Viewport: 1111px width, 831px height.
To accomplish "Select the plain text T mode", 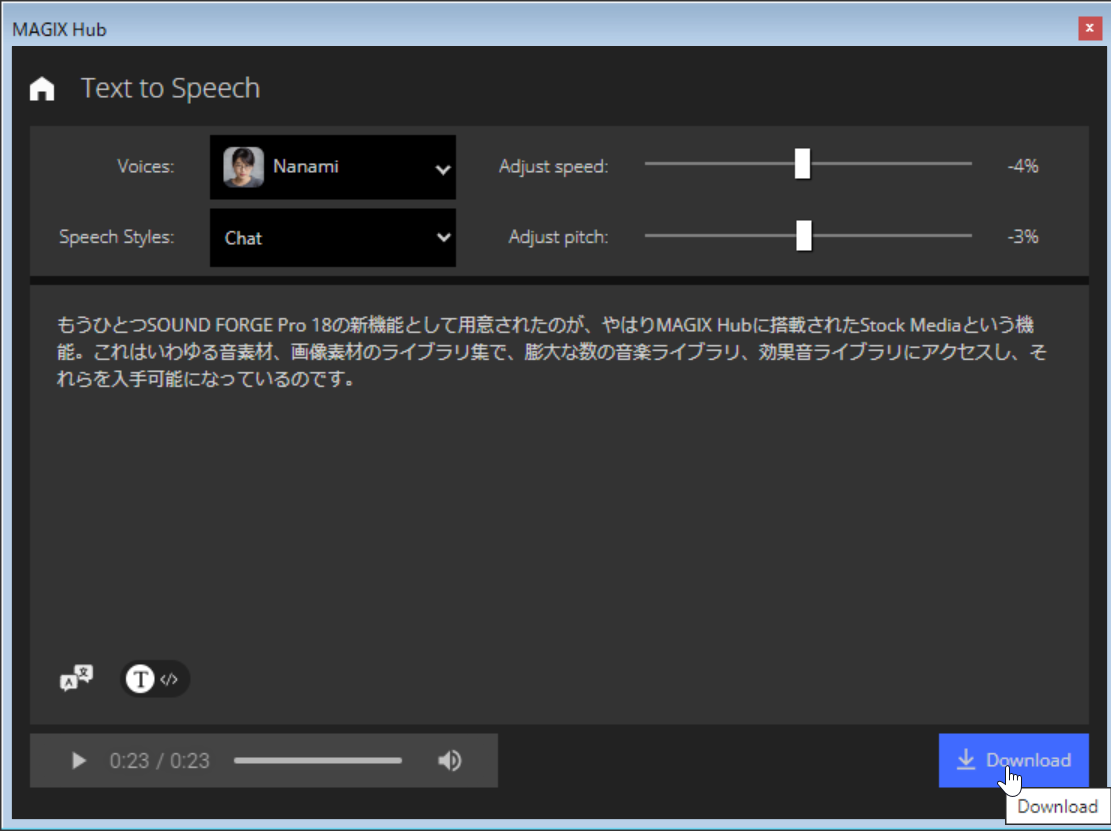I will click(x=140, y=679).
